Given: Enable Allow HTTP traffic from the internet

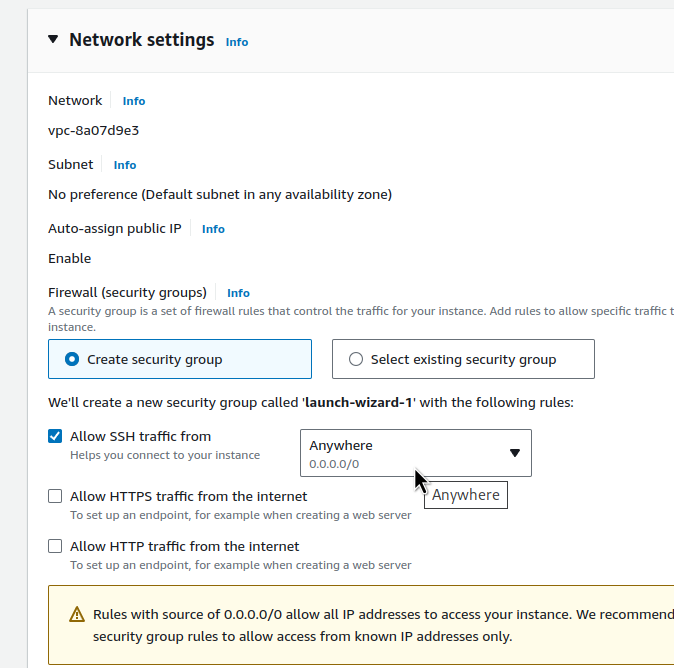Looking at the screenshot, I should point(55,547).
